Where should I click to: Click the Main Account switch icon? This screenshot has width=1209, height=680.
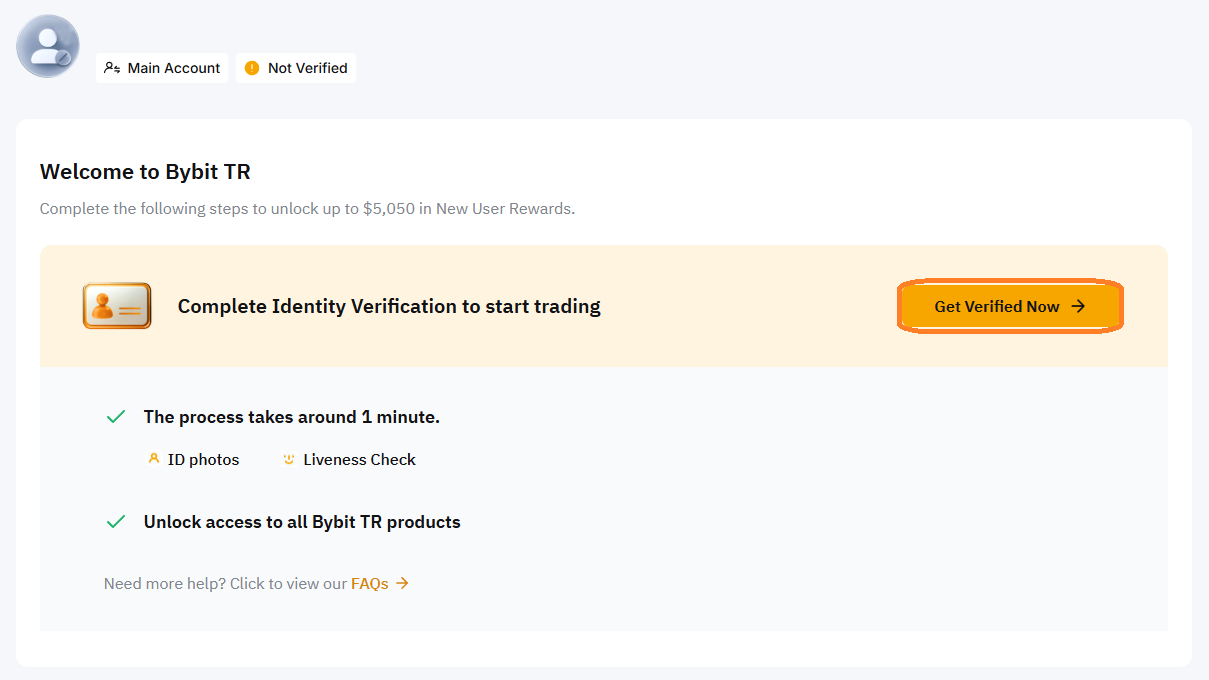click(x=112, y=68)
